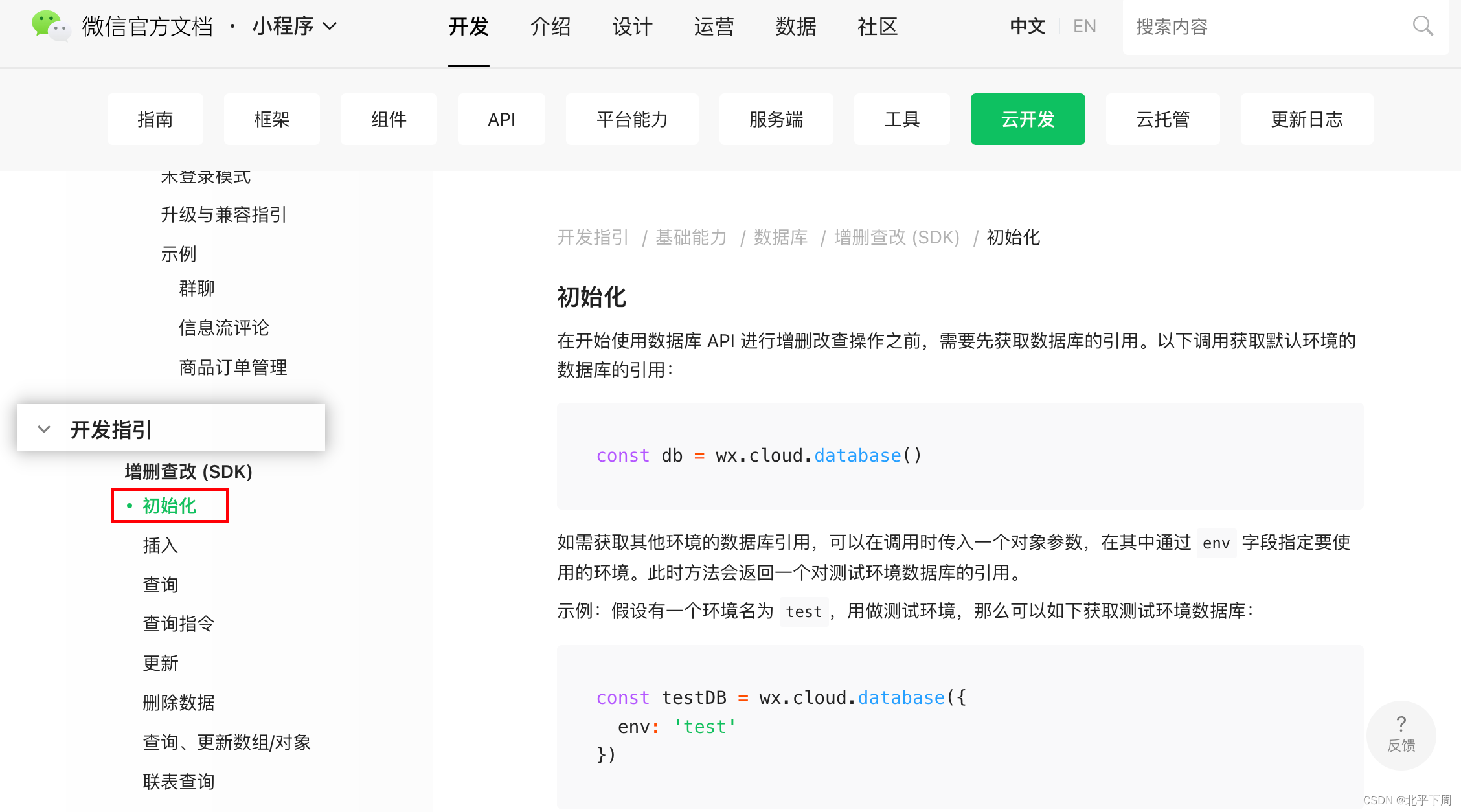Click the search magnifier icon
Image resolution: width=1461 pixels, height=812 pixels.
click(x=1422, y=27)
